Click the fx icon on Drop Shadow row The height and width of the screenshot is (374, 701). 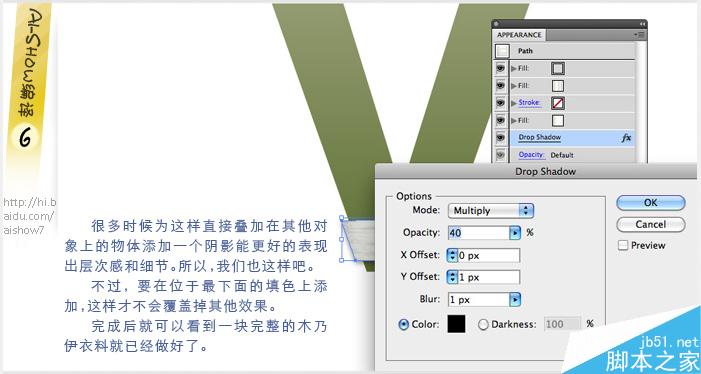point(626,138)
